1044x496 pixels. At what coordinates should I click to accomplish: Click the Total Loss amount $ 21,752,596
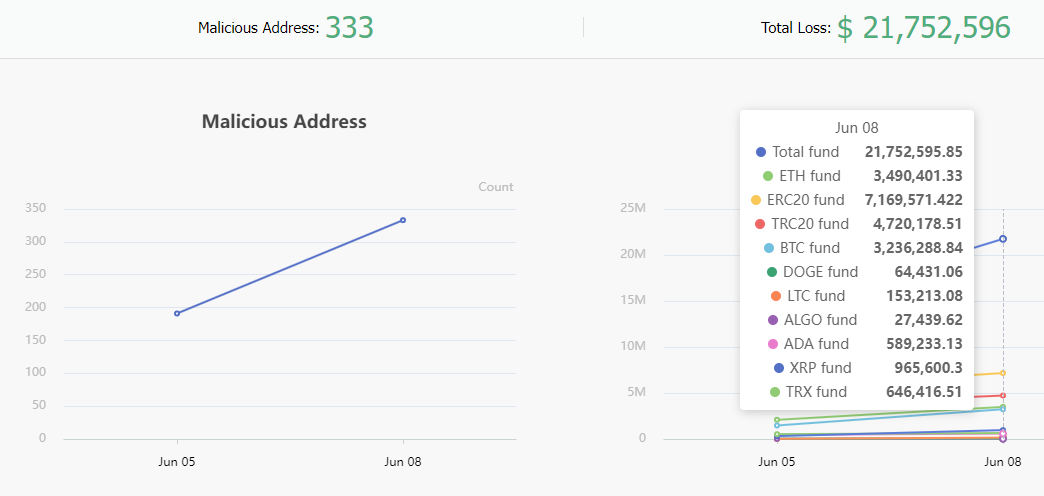[924, 28]
